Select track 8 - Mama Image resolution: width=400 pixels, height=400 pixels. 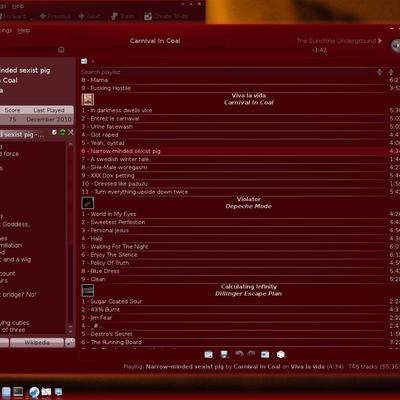(x=240, y=80)
